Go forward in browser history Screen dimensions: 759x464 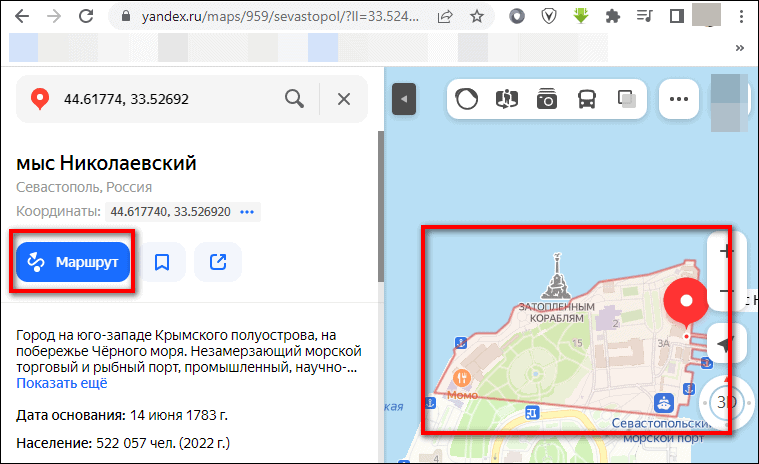click(54, 16)
